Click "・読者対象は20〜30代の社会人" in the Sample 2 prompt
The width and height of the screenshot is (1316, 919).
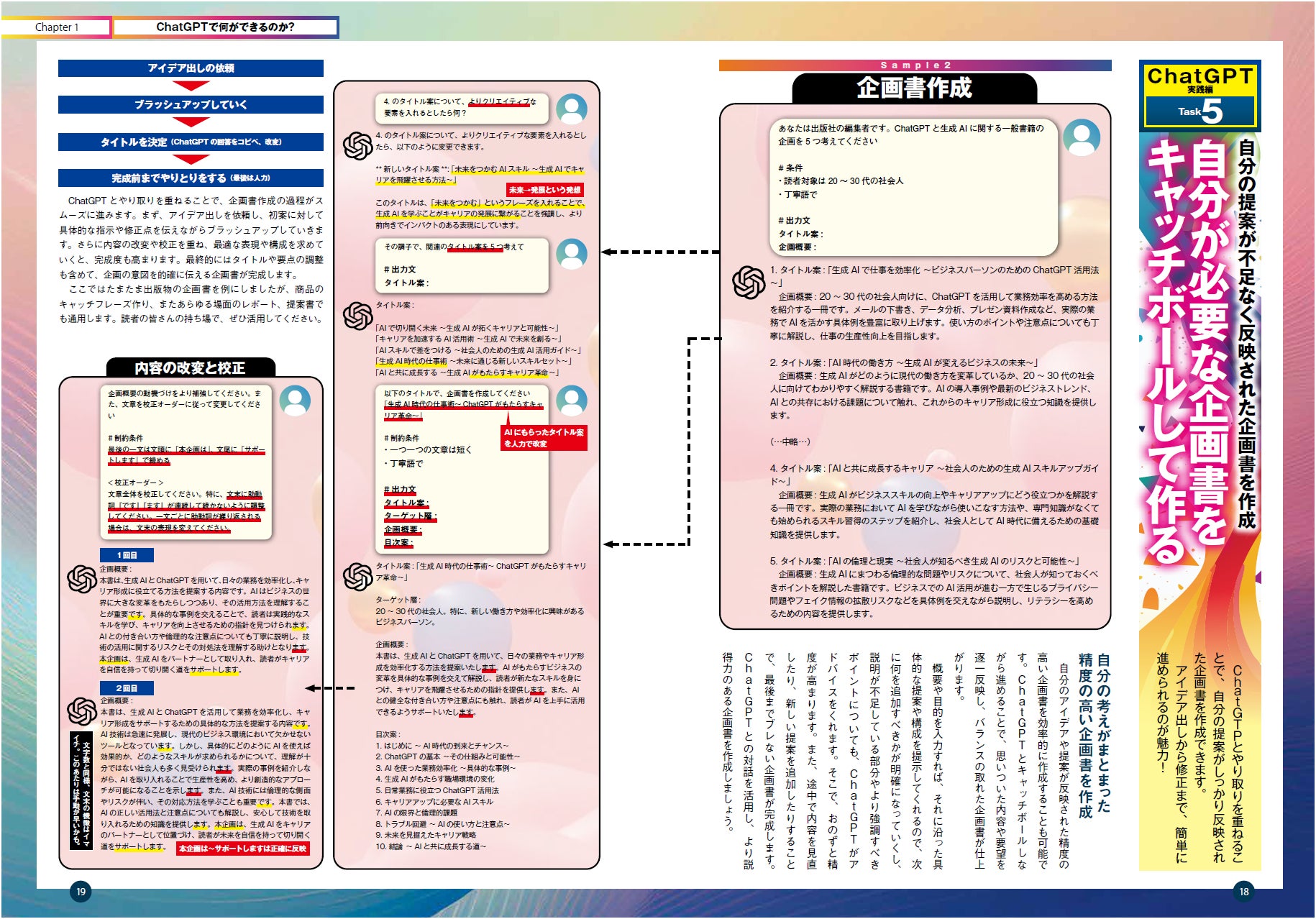click(841, 180)
